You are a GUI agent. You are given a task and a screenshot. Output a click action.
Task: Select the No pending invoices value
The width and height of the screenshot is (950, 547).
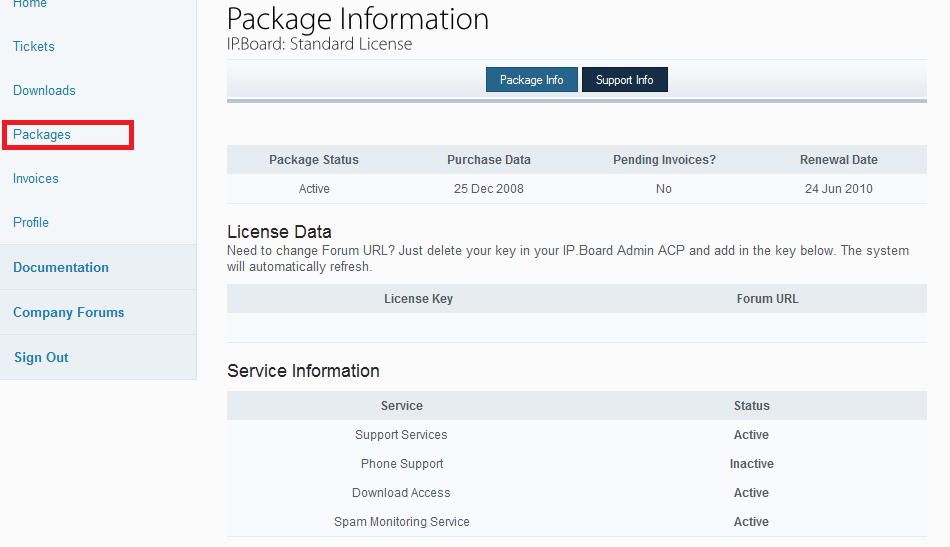[x=664, y=189]
